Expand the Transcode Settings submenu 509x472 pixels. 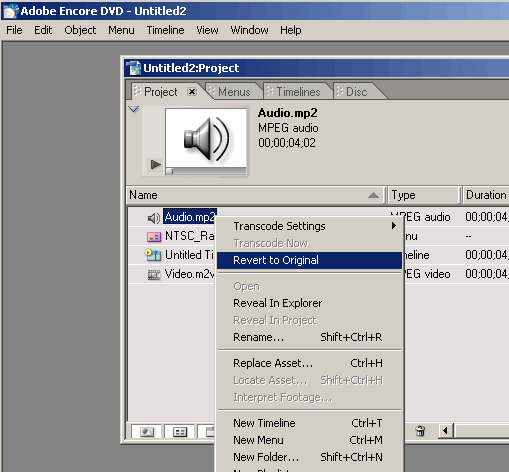pyautogui.click(x=309, y=226)
